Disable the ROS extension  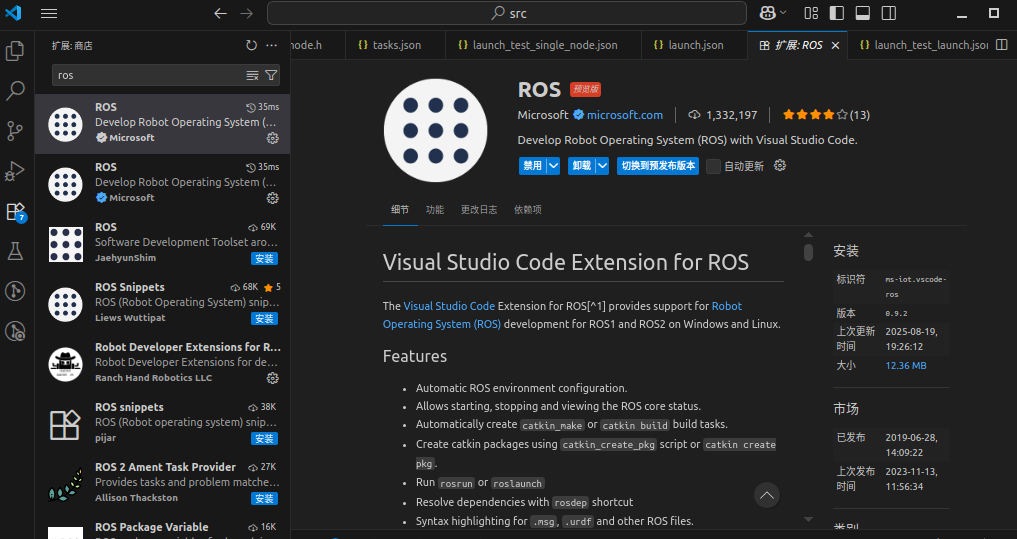pos(532,166)
